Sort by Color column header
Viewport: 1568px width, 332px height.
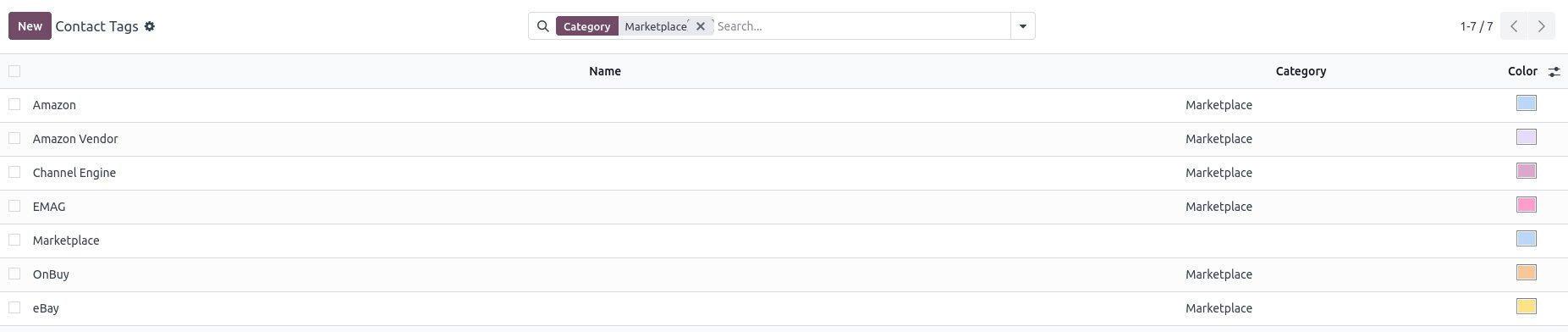click(1522, 71)
